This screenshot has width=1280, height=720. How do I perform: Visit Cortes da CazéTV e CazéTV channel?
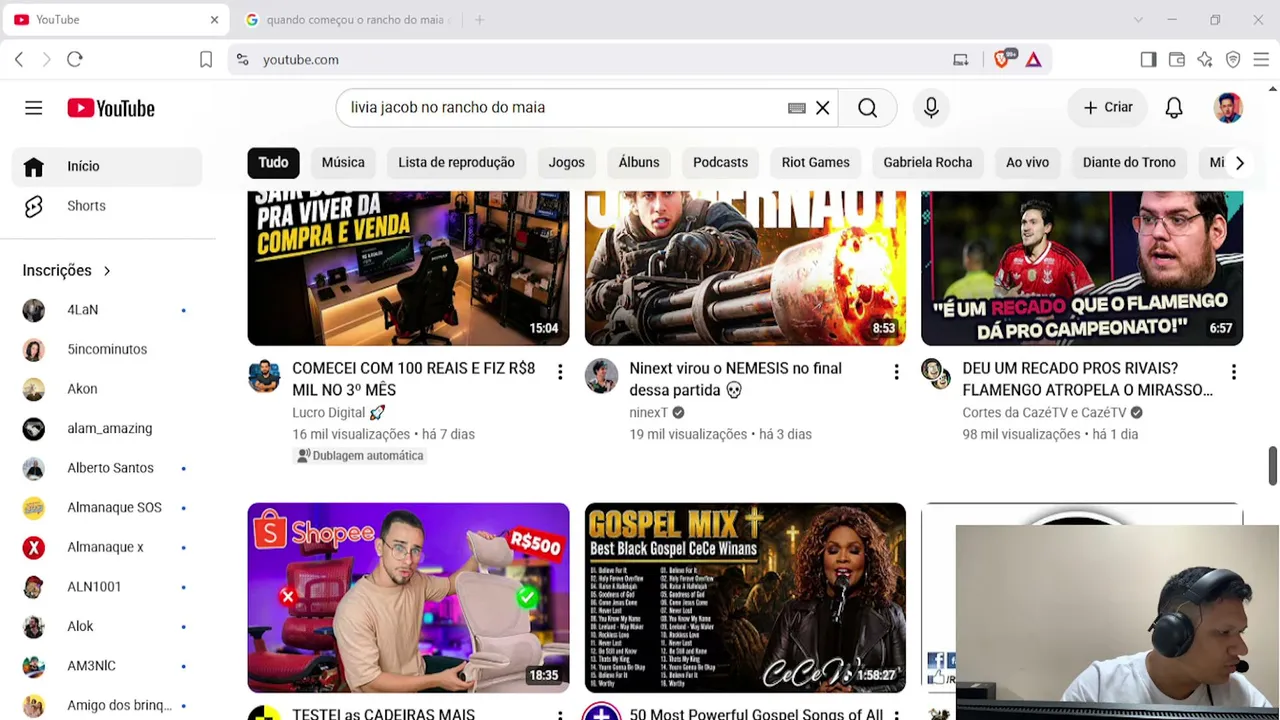tap(1044, 413)
